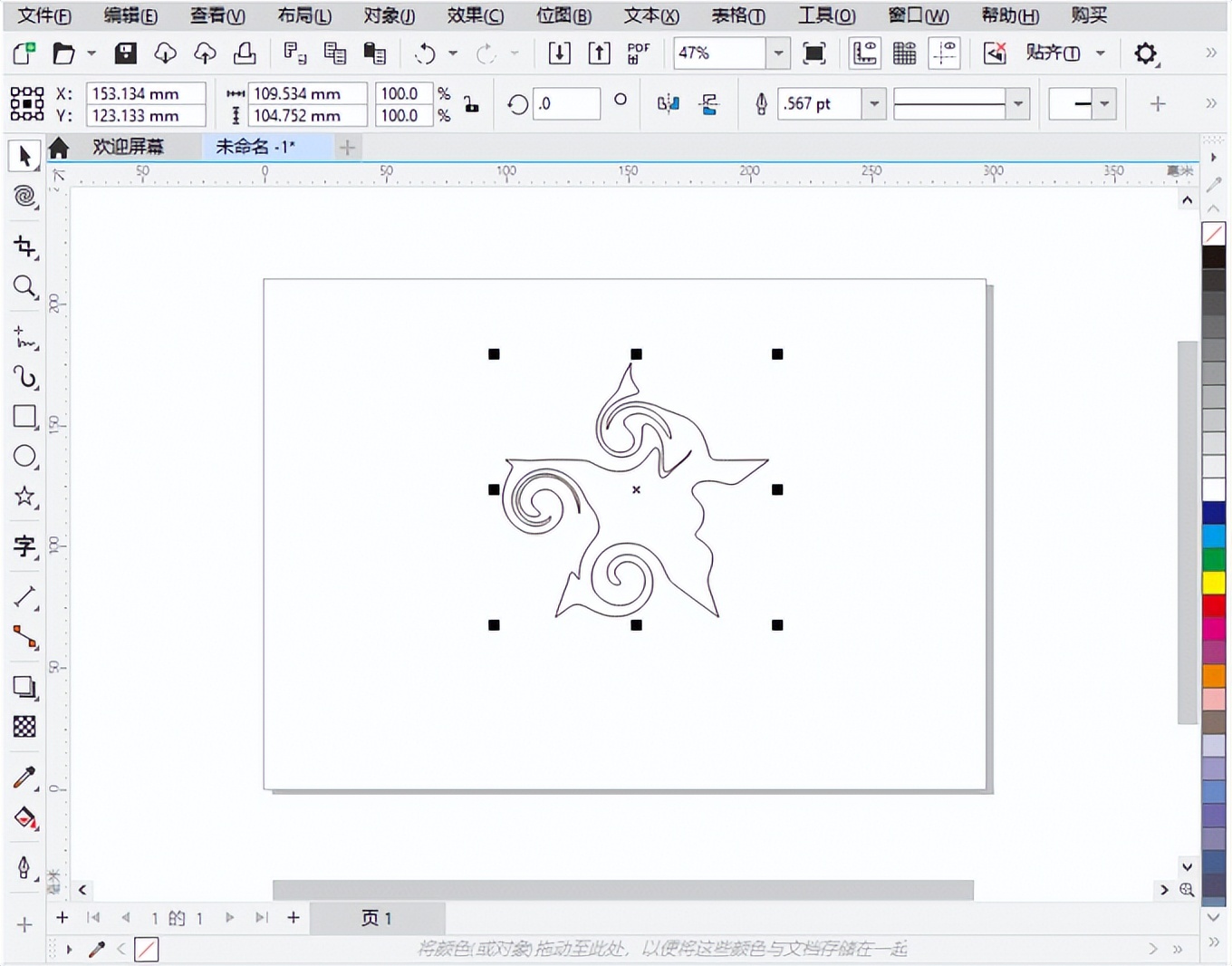
Task: Open the zoom level dropdown
Action: [x=778, y=53]
